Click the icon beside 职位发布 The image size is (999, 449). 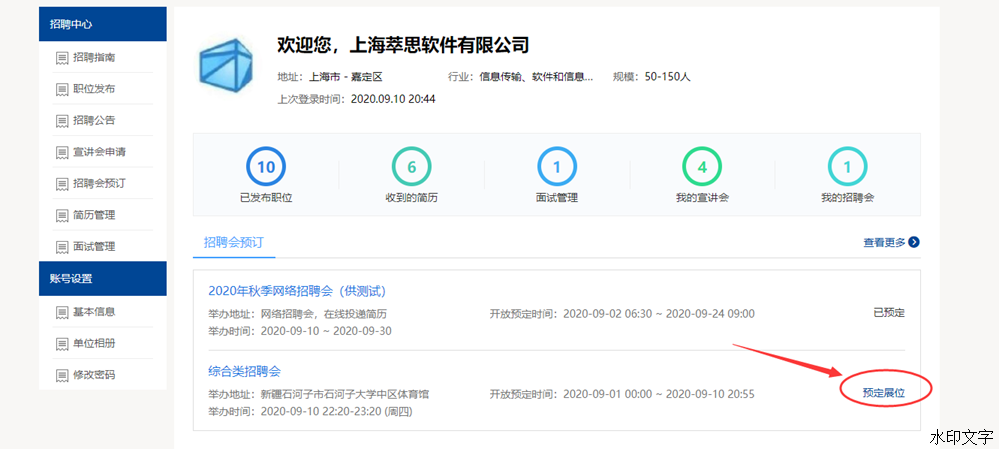(62, 90)
